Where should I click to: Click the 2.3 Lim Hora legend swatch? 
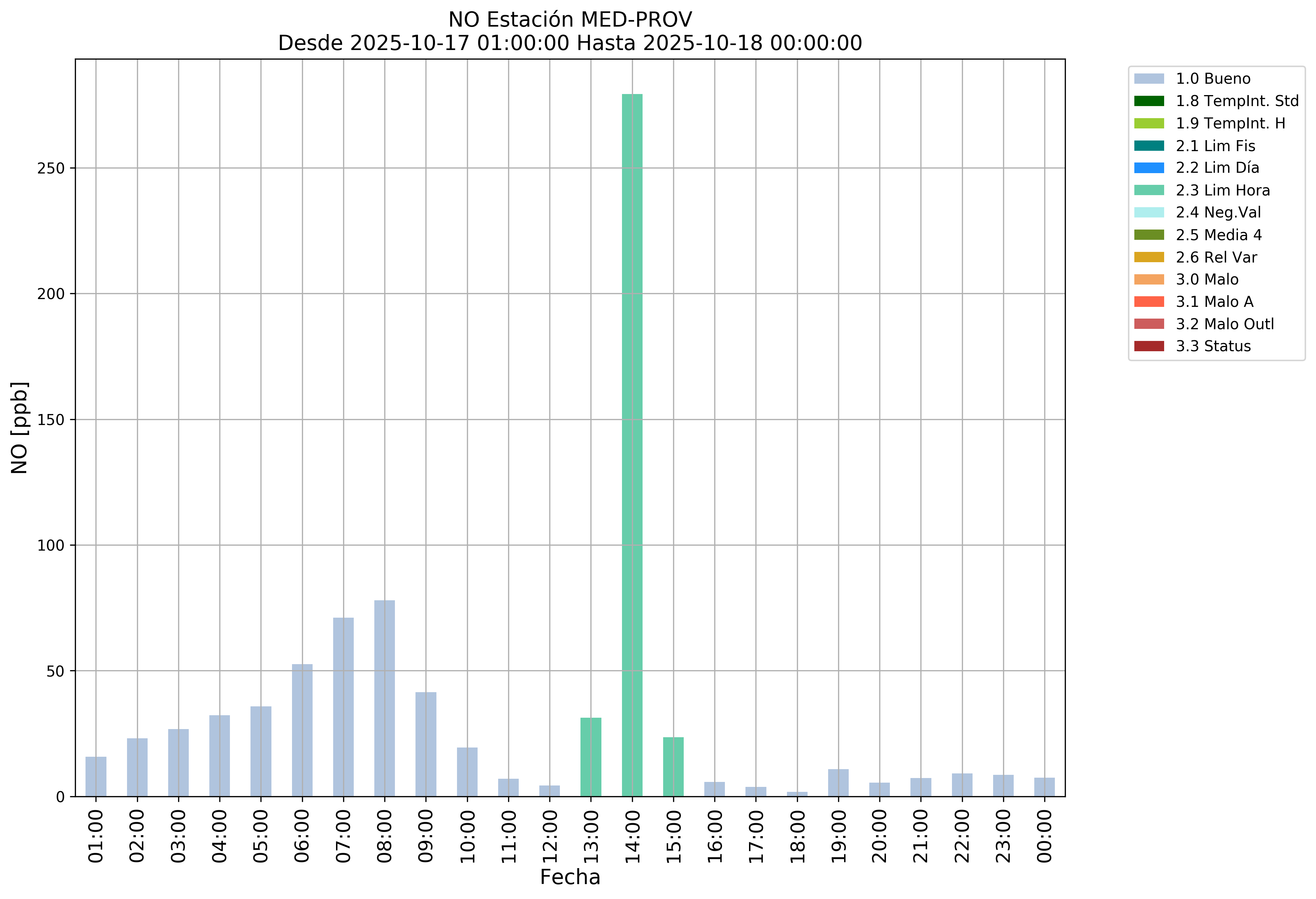pos(1149,190)
